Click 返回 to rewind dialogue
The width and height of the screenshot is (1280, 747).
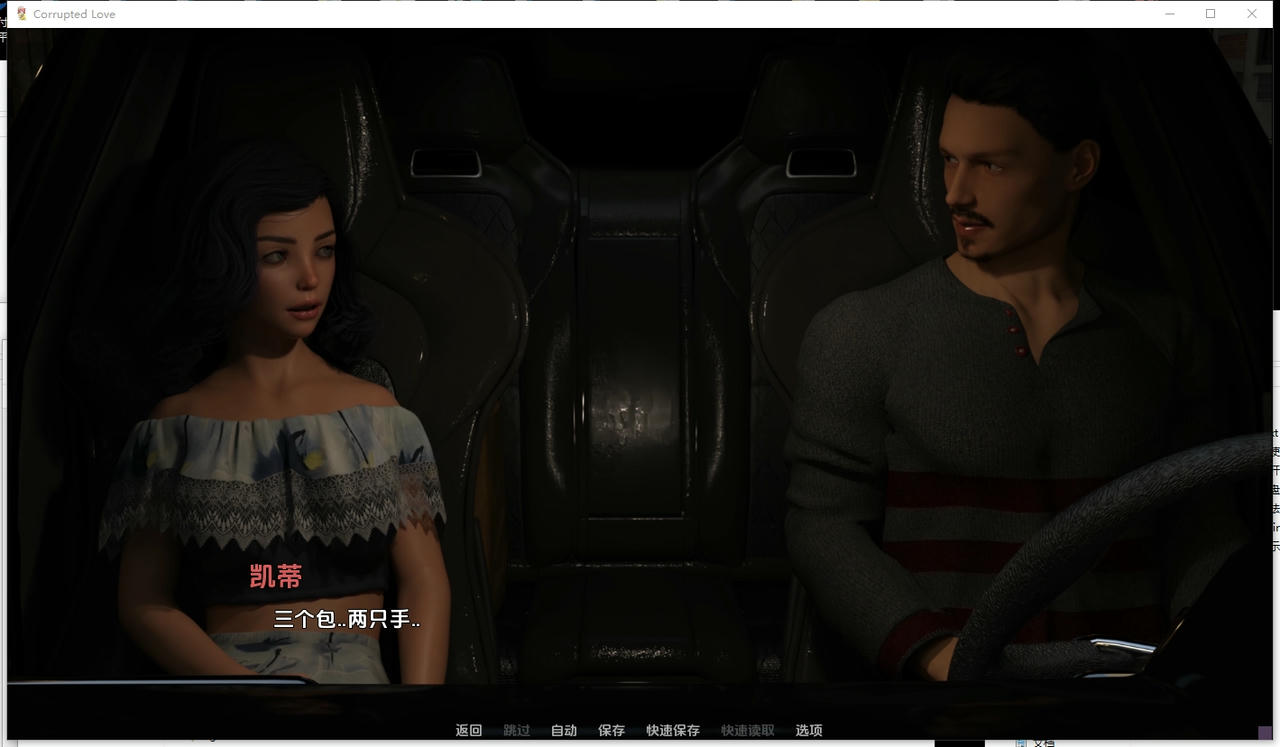click(469, 730)
